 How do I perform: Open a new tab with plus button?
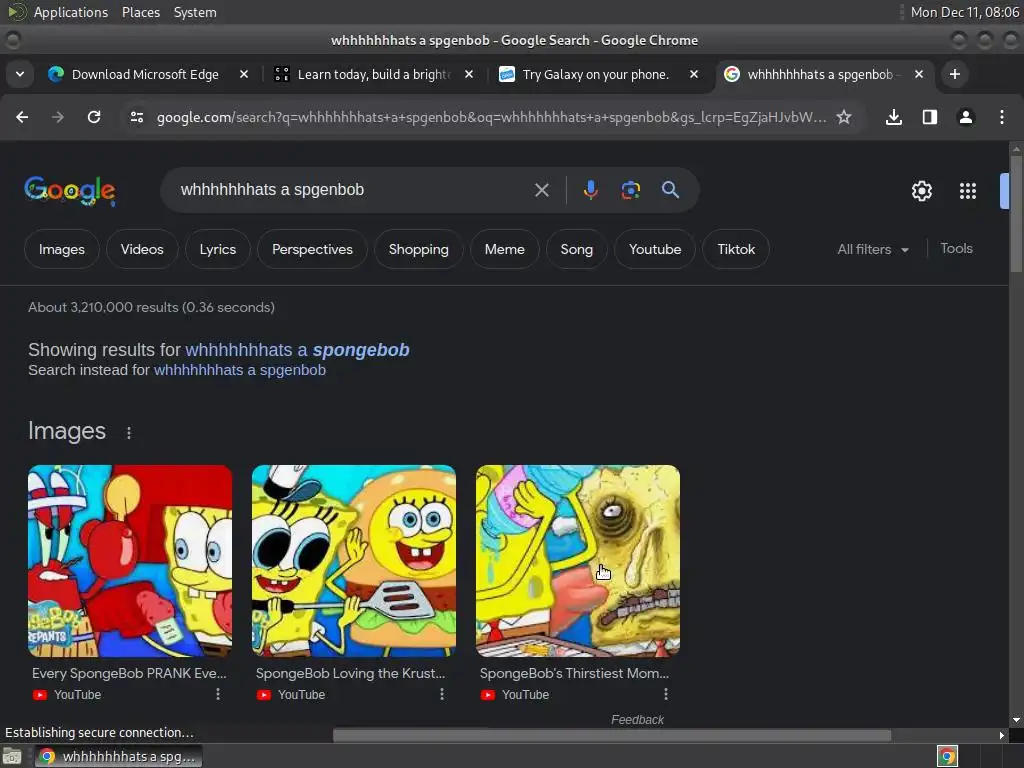pyautogui.click(x=954, y=74)
